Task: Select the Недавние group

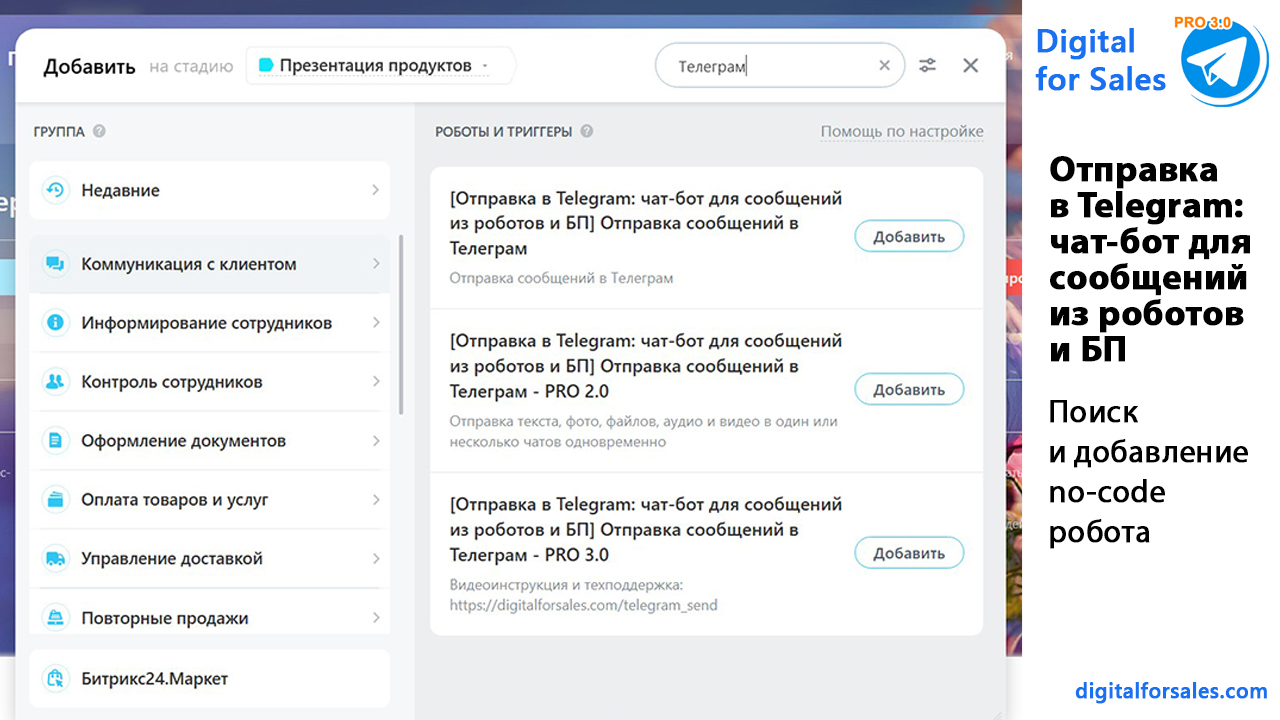Action: click(x=209, y=190)
